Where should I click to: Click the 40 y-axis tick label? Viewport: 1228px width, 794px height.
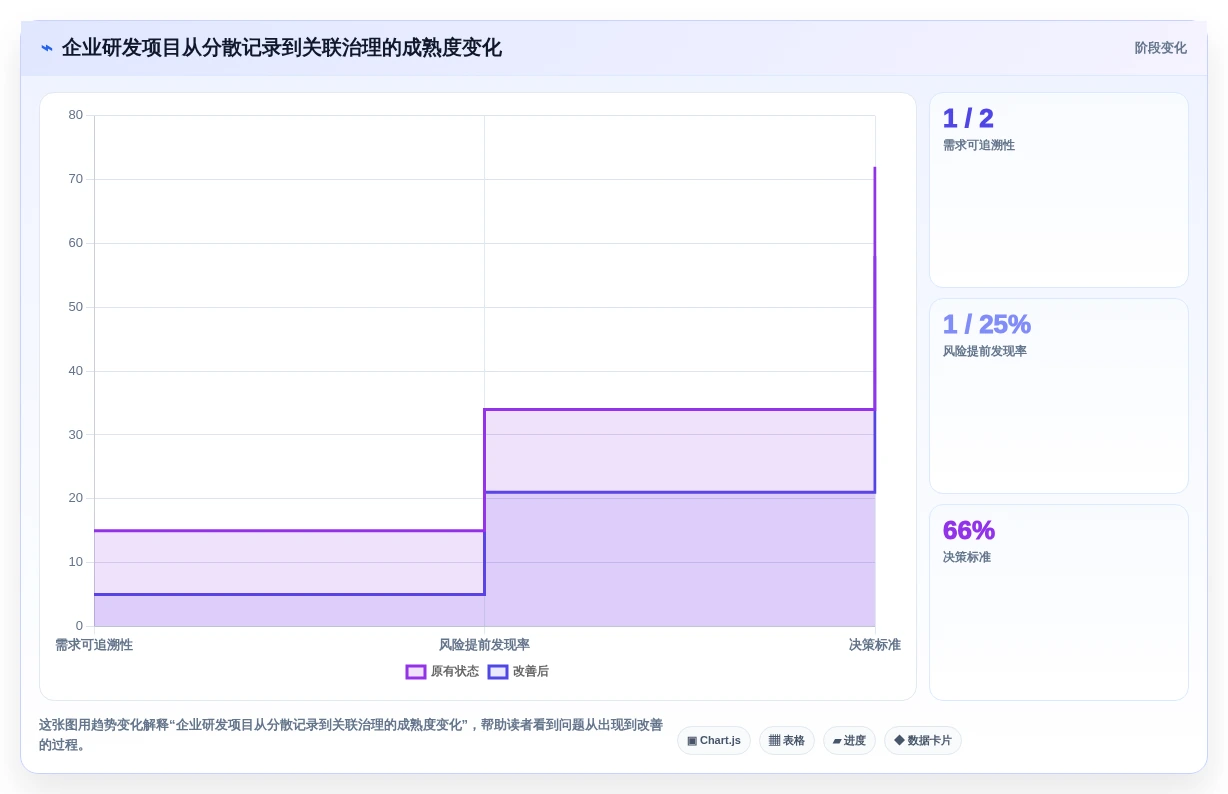(x=76, y=371)
